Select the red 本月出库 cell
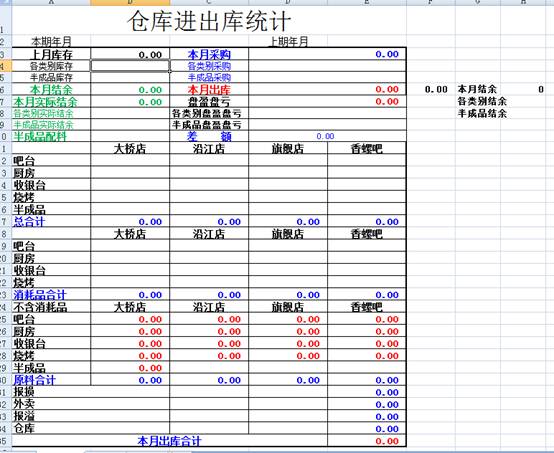 pyautogui.click(x=209, y=89)
